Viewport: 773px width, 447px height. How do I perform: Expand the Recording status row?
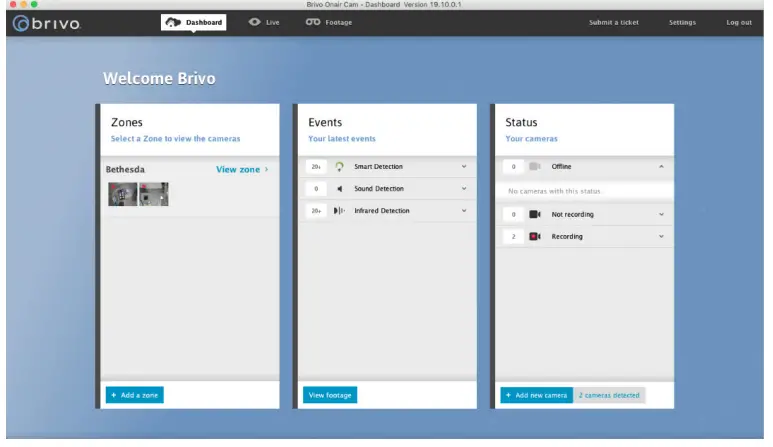(x=661, y=237)
